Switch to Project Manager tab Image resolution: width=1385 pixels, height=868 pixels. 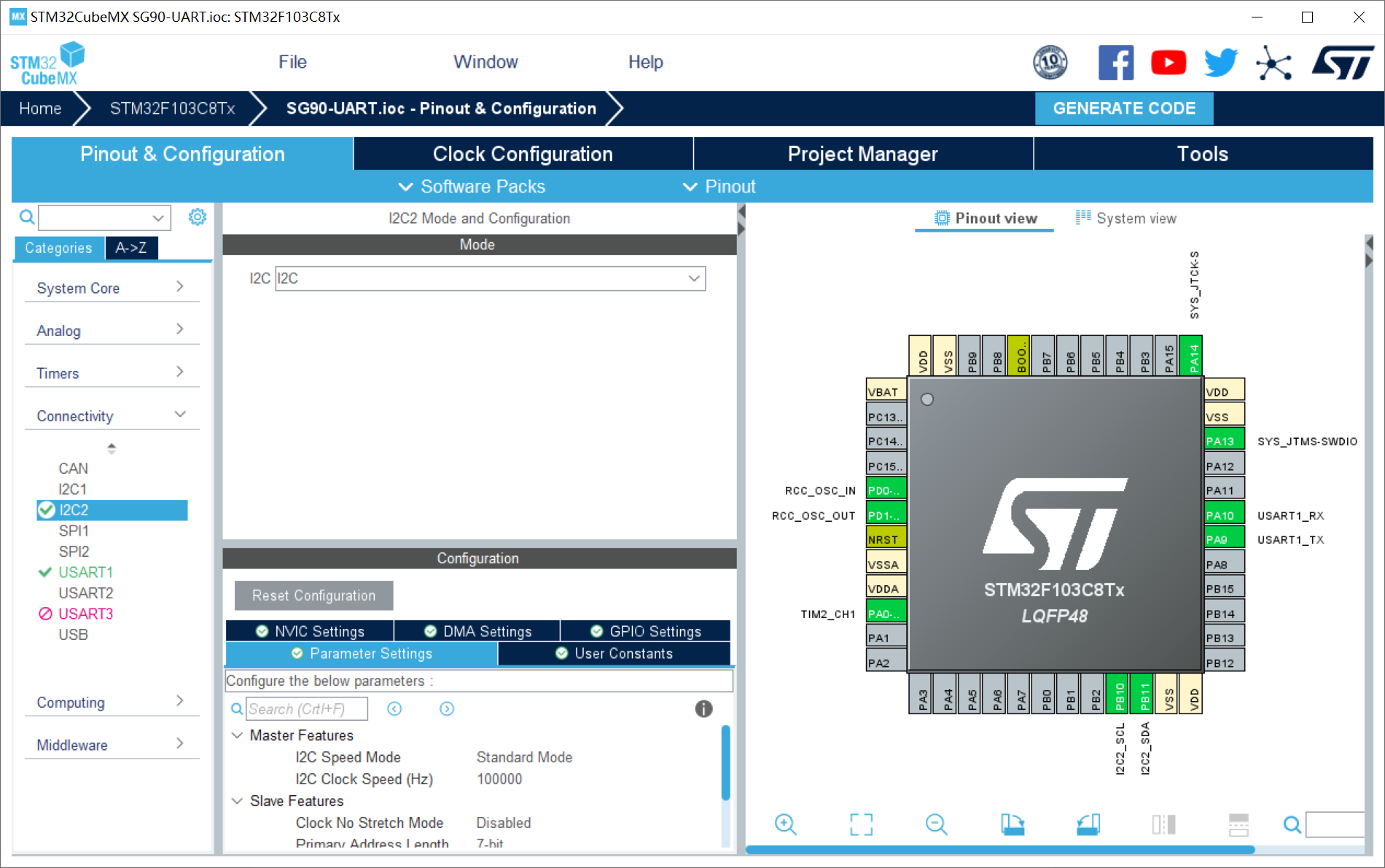863,154
